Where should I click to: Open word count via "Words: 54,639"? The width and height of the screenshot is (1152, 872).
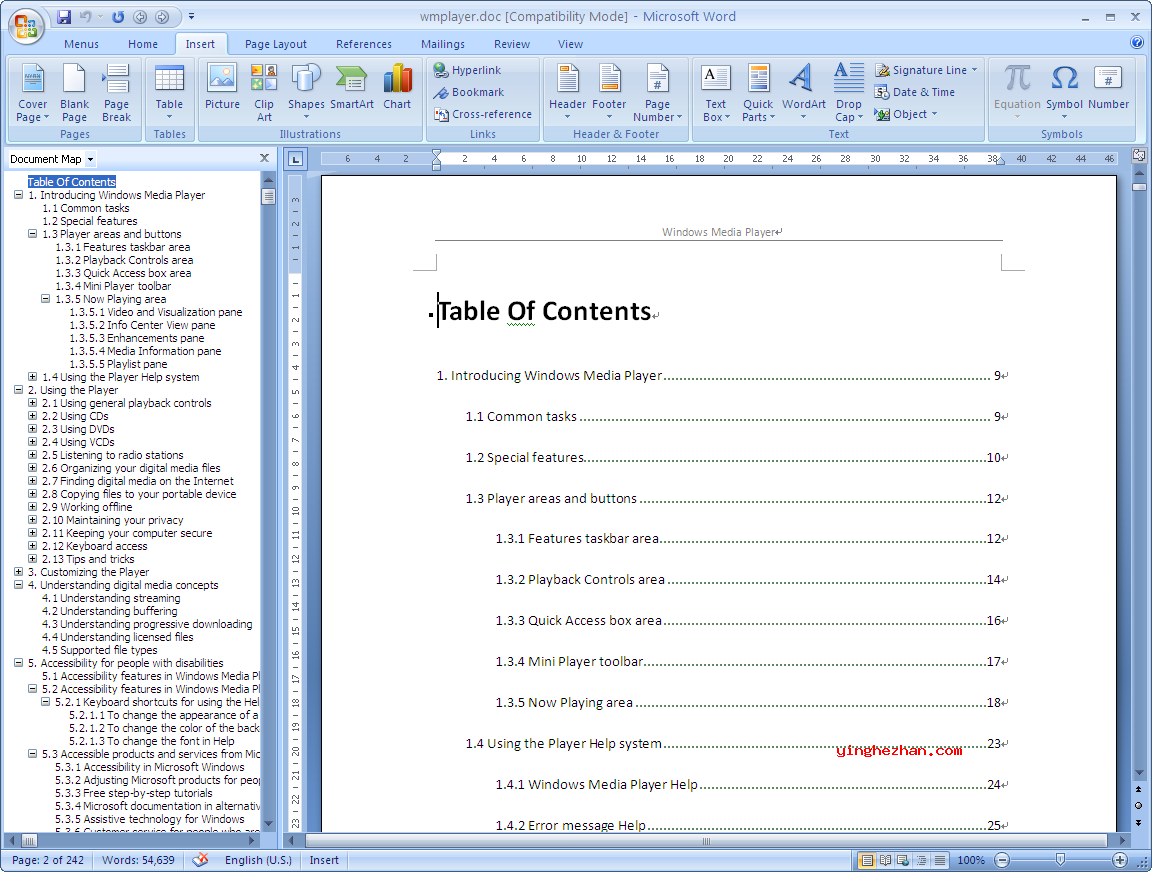tap(138, 860)
